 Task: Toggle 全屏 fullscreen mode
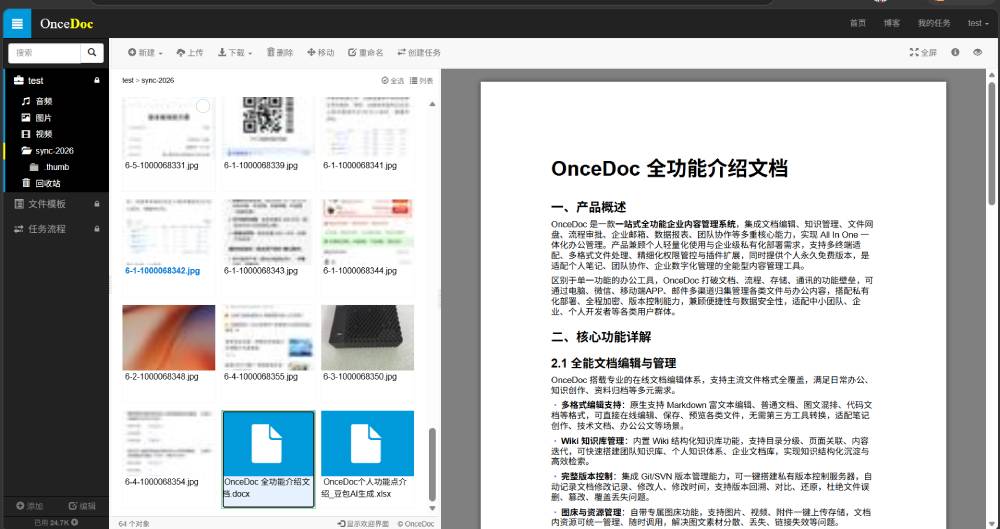(923, 53)
